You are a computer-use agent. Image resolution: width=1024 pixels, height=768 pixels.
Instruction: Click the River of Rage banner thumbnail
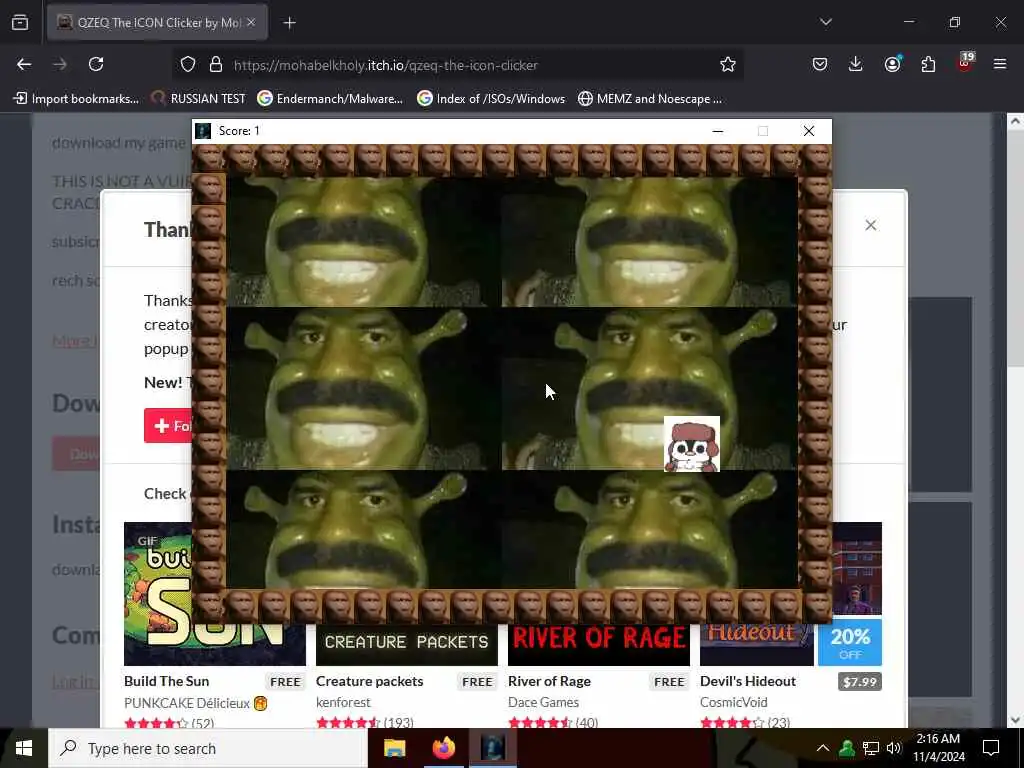coord(599,645)
